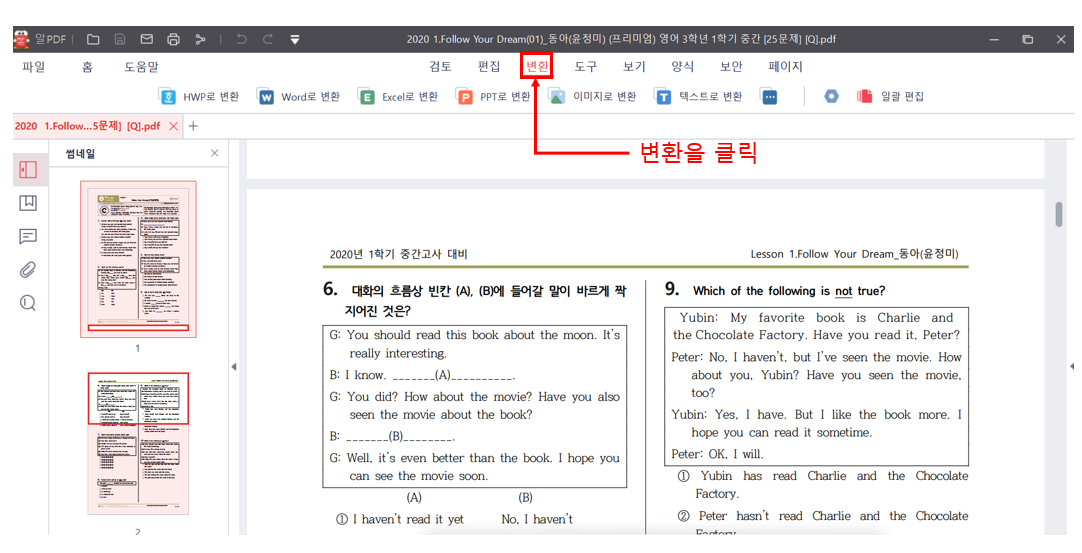
Task: Toggle the thumbnail panel sidebar icon
Action: [x=28, y=169]
